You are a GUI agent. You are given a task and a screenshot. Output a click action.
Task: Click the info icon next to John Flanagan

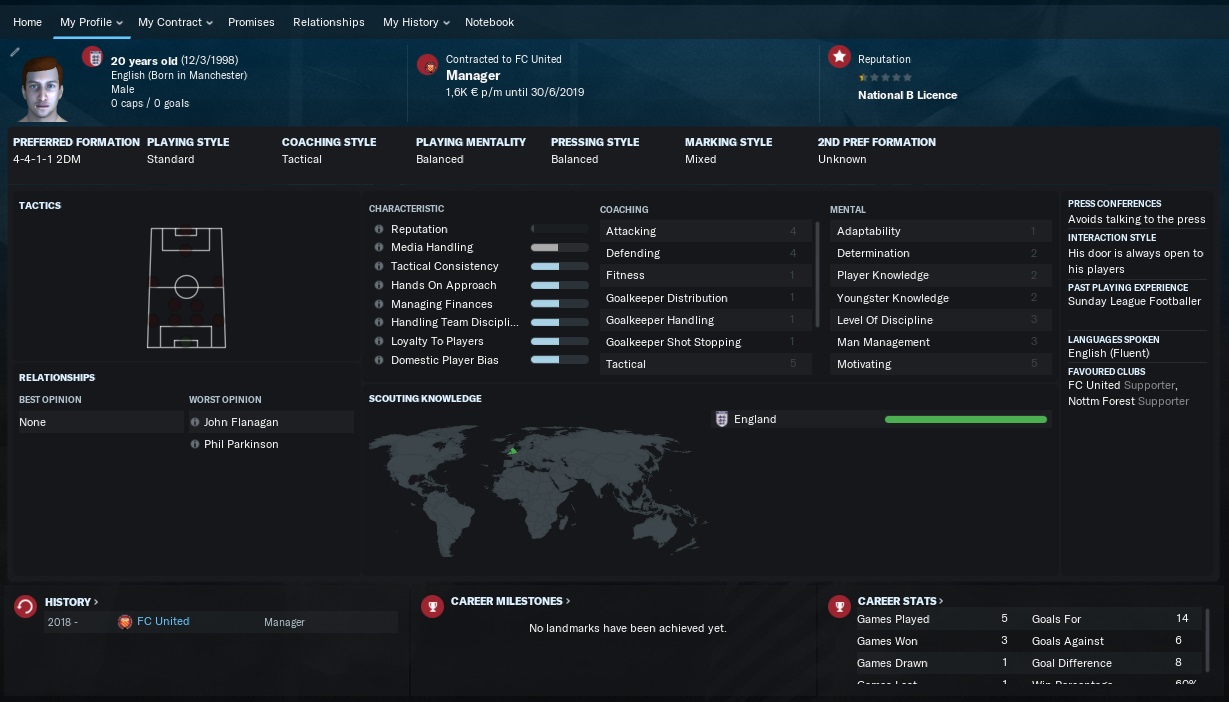click(195, 423)
